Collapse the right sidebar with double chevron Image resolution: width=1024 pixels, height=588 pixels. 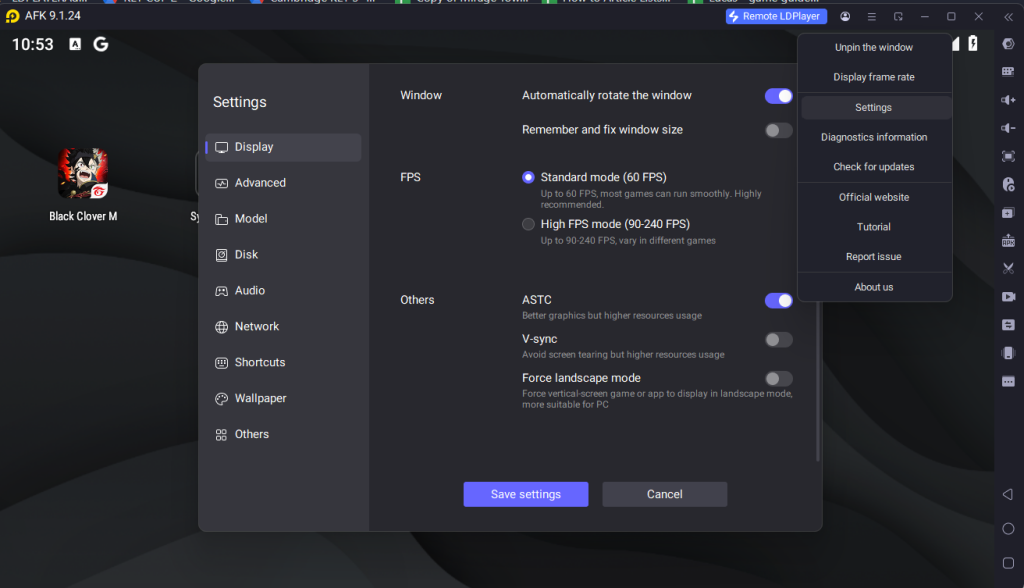tap(1008, 44)
